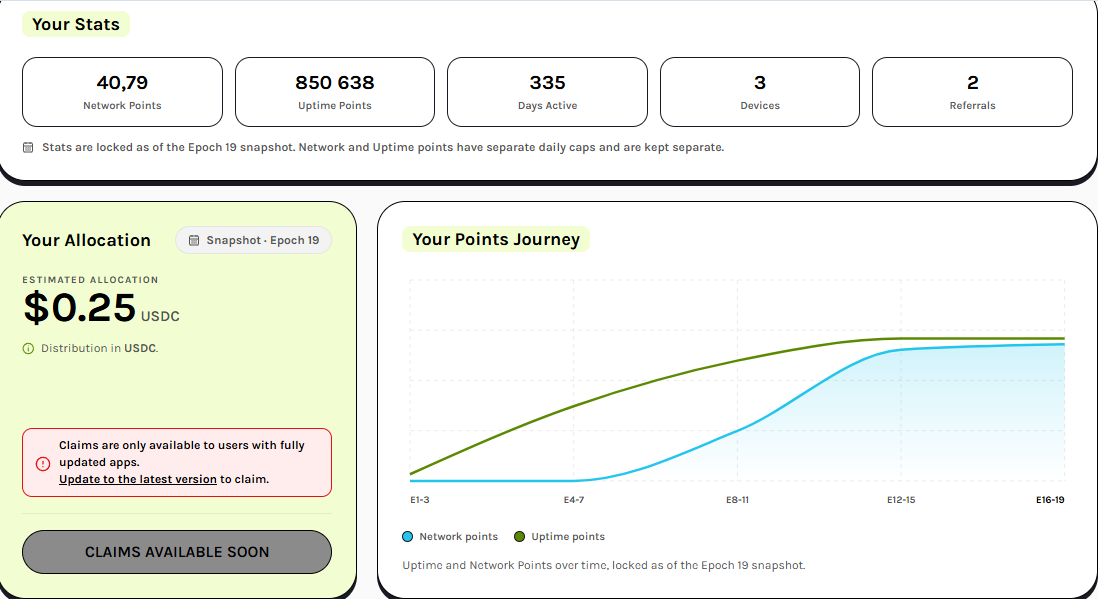Select the Network Points stat card
This screenshot has width=1098, height=599.
click(123, 92)
